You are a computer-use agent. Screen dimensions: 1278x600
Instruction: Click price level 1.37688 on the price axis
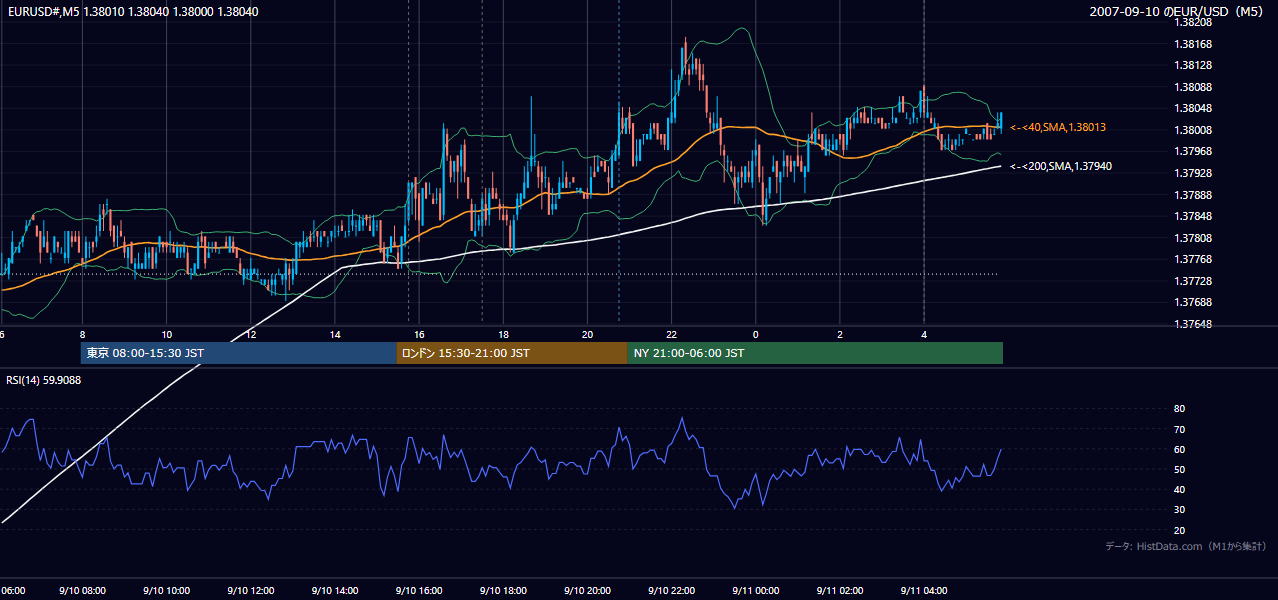point(1193,302)
